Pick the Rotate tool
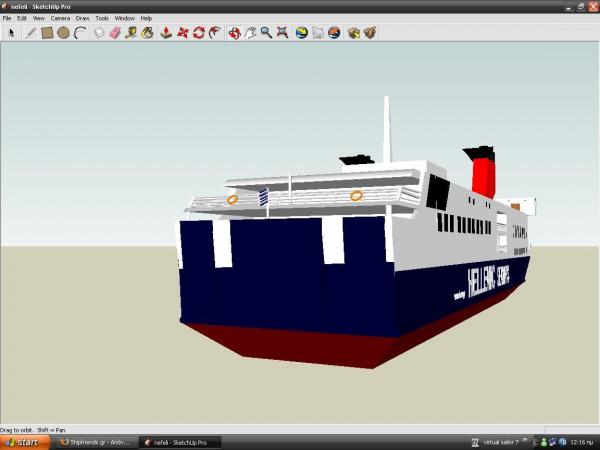Screen dimensions: 600x450 [199, 32]
